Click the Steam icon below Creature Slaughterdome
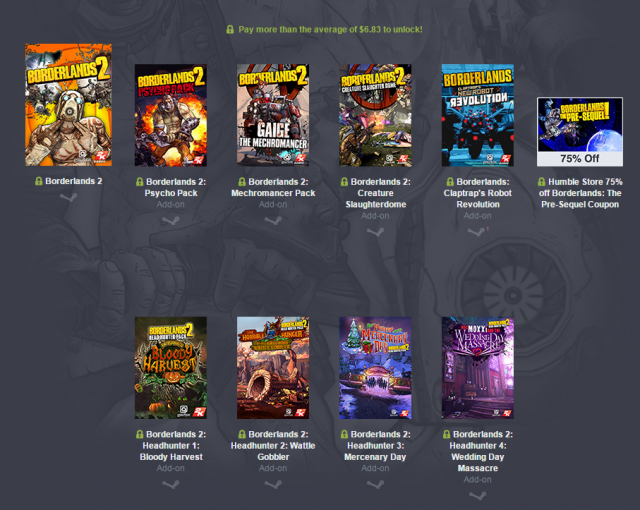 point(375,232)
